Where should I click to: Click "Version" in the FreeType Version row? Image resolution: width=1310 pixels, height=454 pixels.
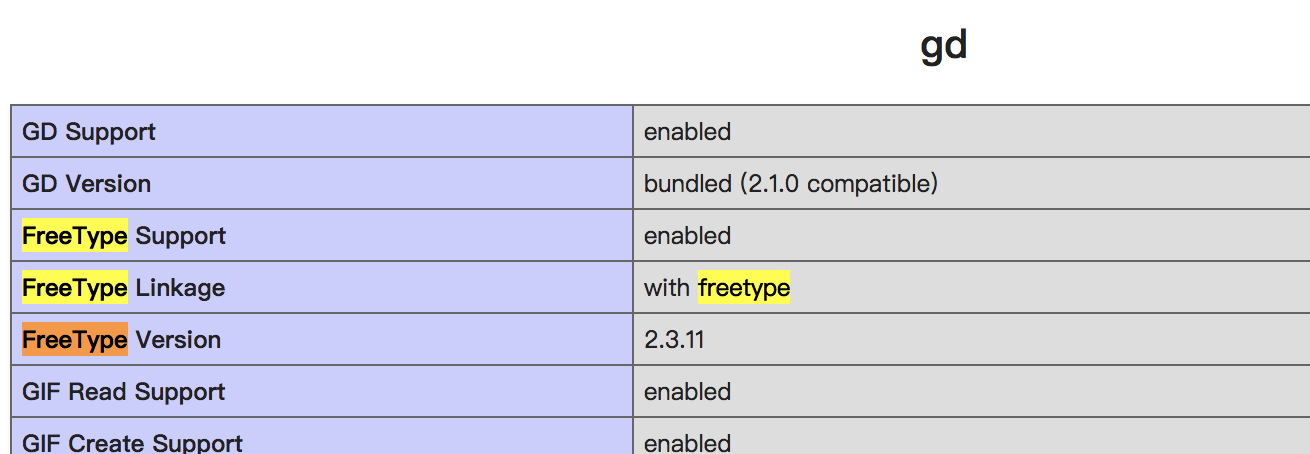(178, 340)
